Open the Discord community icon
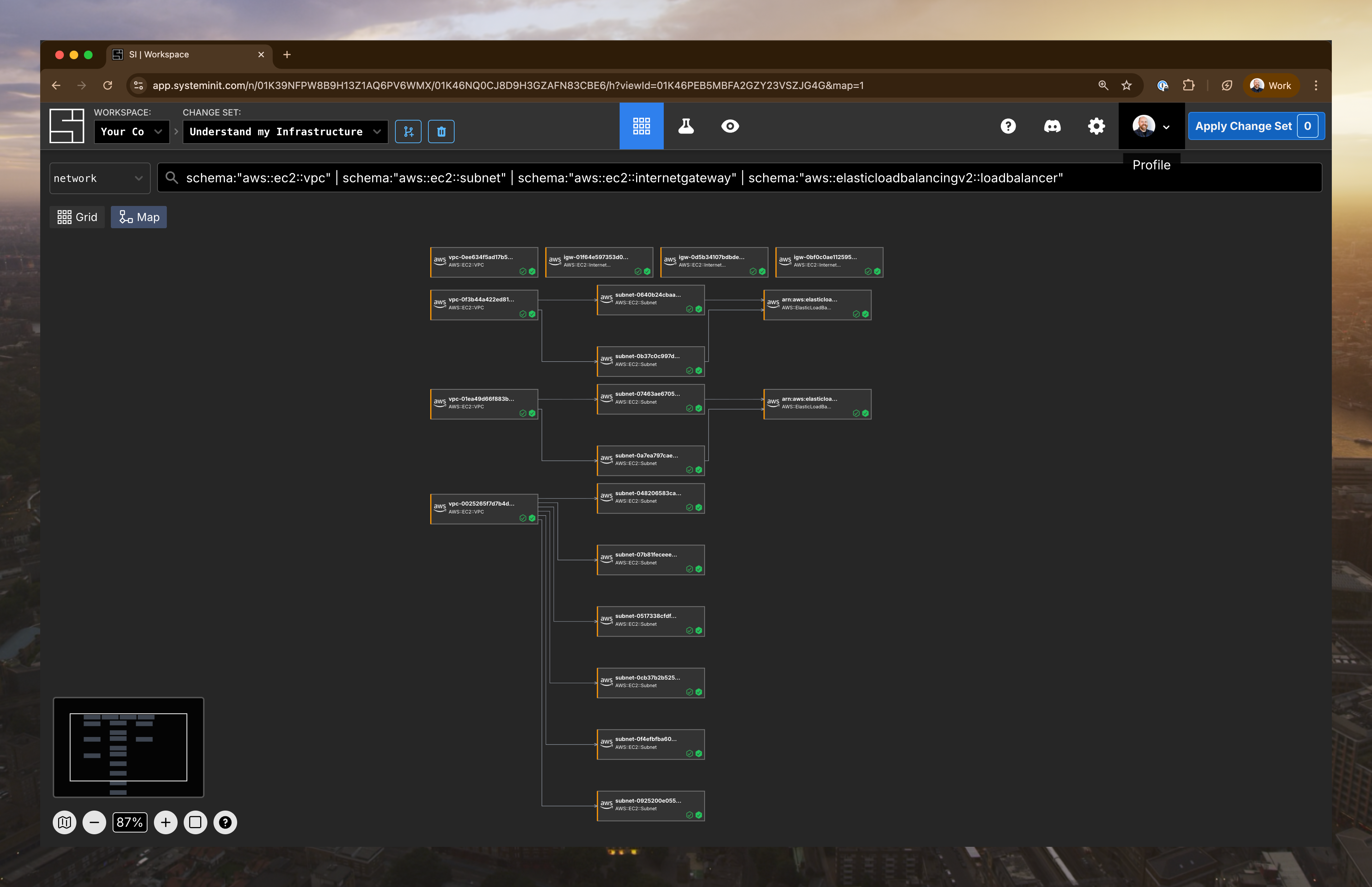 click(1052, 126)
